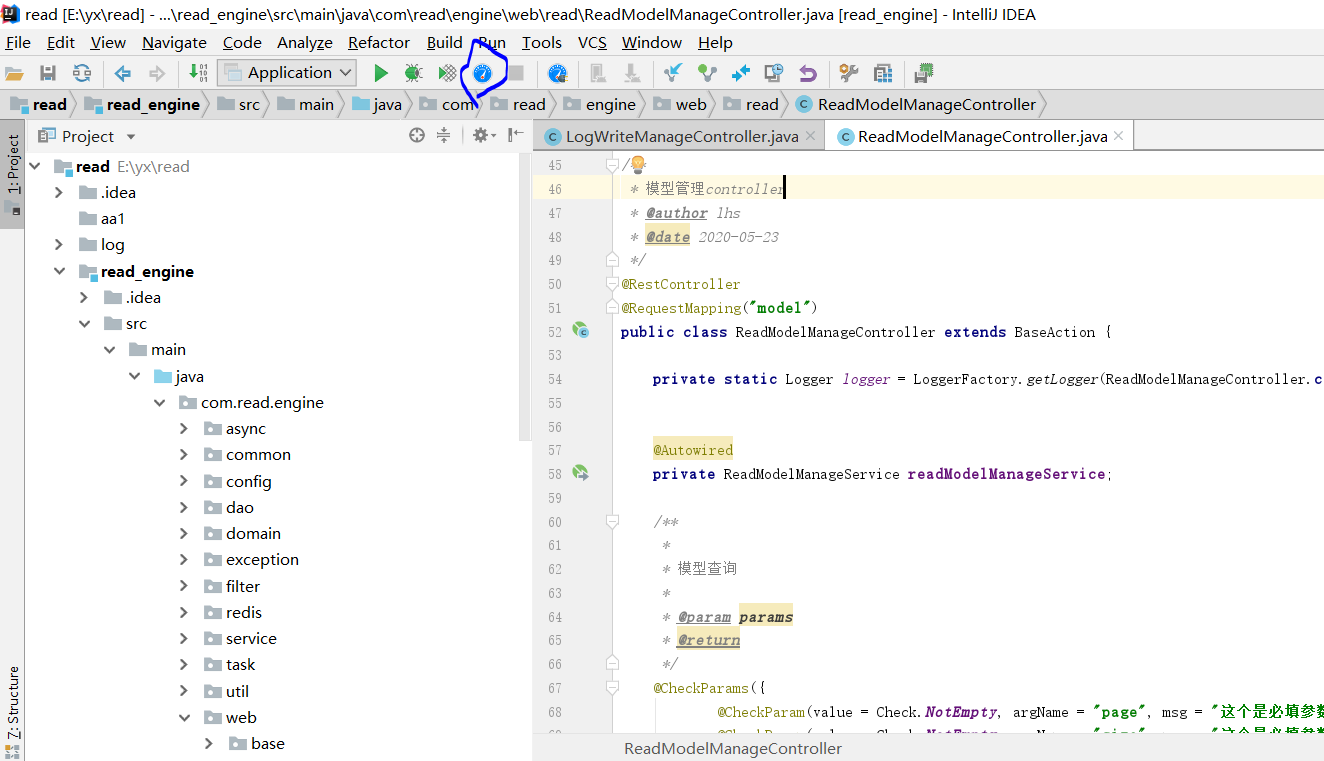Update project using the blue VCS arrow icon

674,72
